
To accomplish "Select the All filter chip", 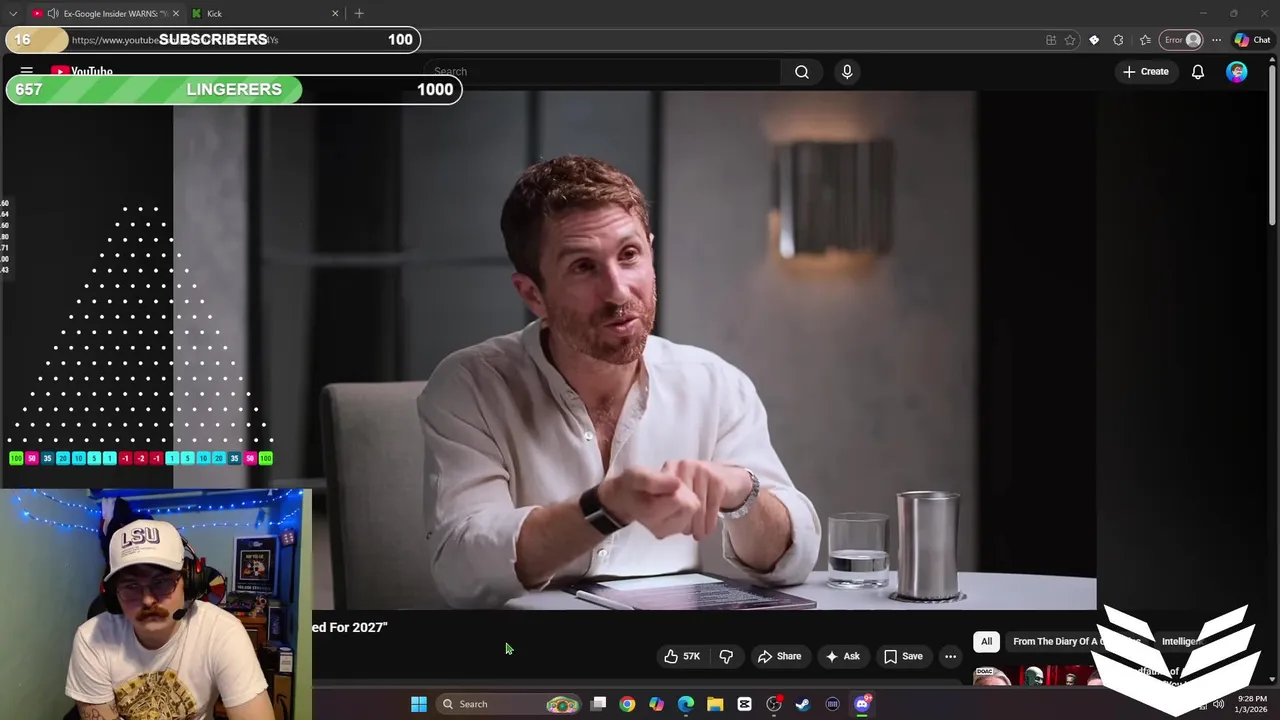I will [x=986, y=642].
